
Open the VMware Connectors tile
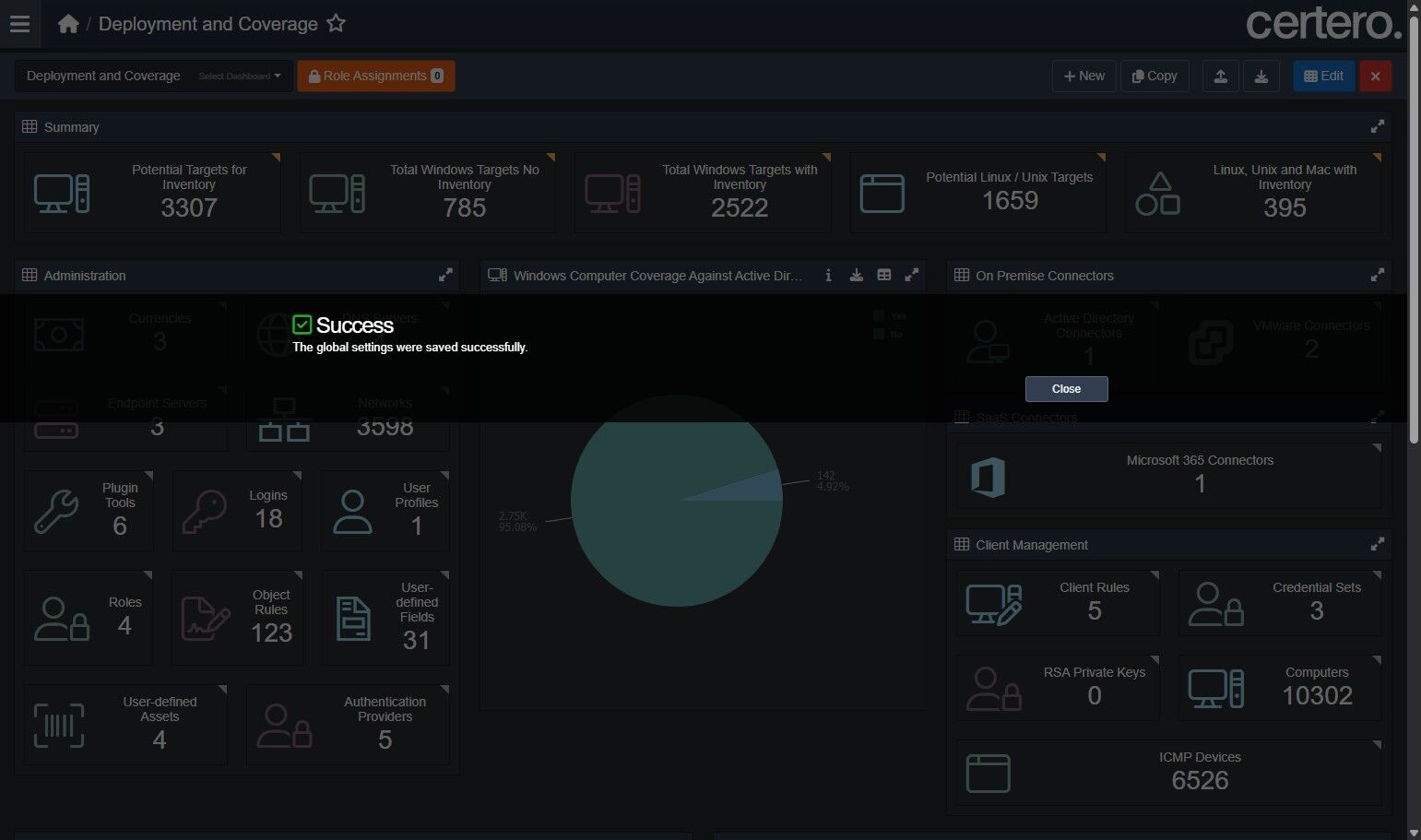pyautogui.click(x=1280, y=340)
